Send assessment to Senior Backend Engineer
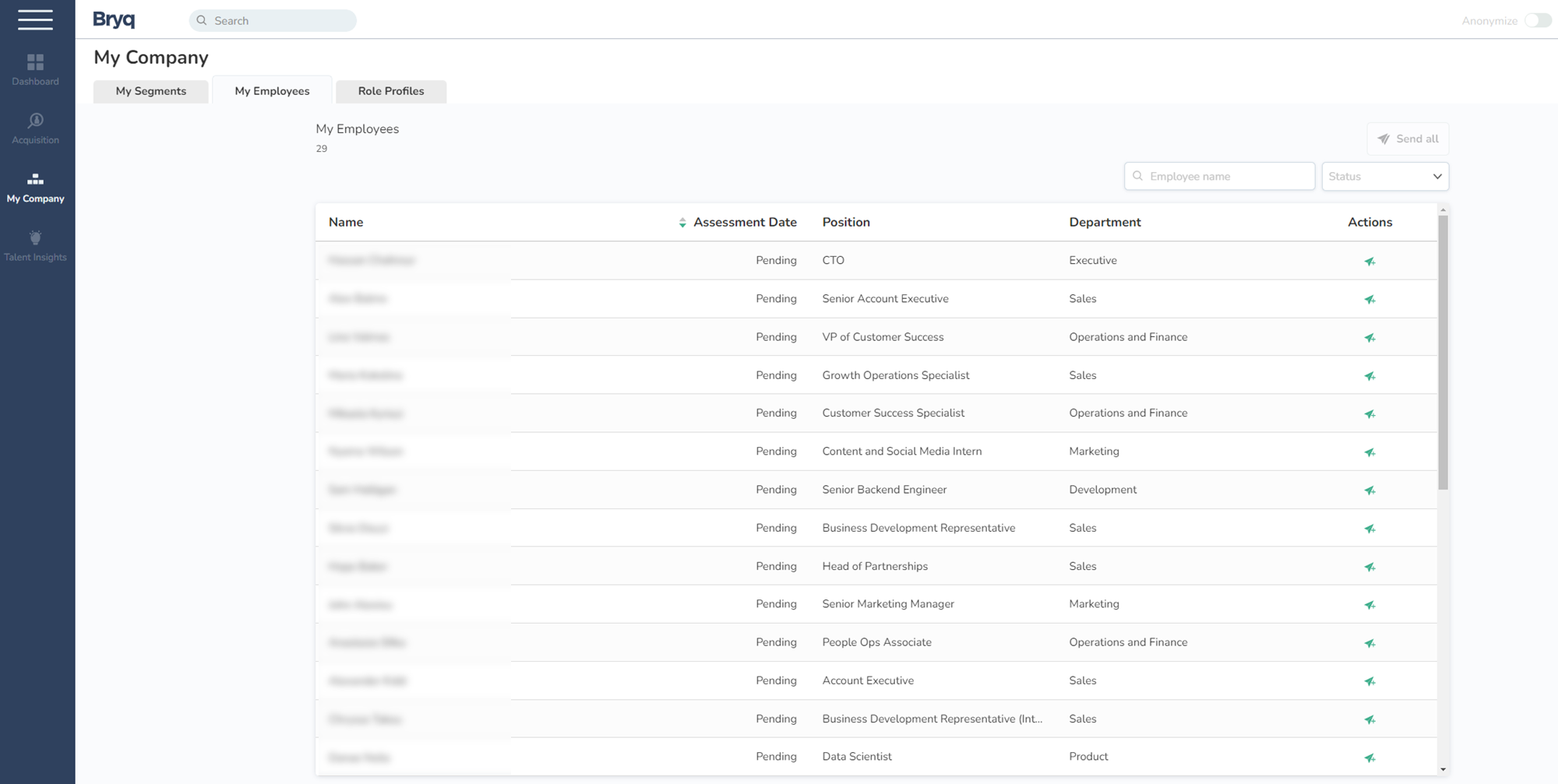The height and width of the screenshot is (784, 1558). click(1369, 490)
